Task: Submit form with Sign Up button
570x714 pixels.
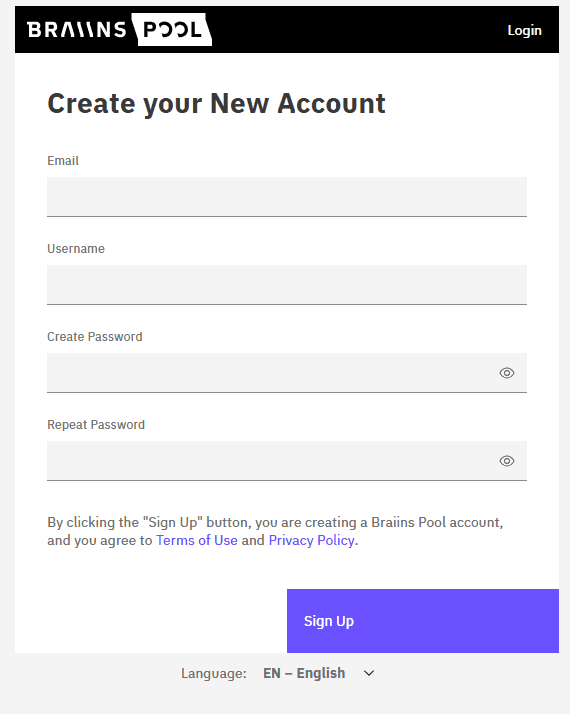Action: (423, 621)
